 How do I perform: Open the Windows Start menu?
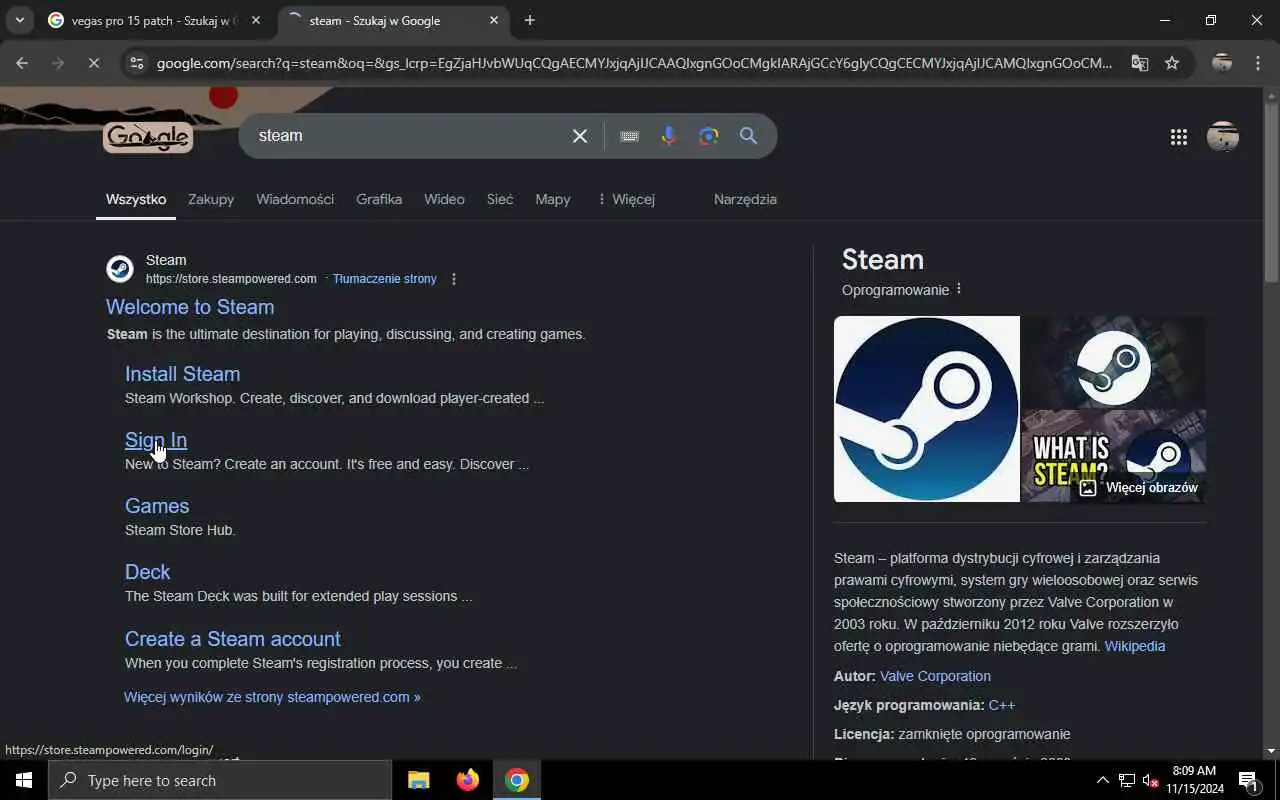(x=24, y=780)
